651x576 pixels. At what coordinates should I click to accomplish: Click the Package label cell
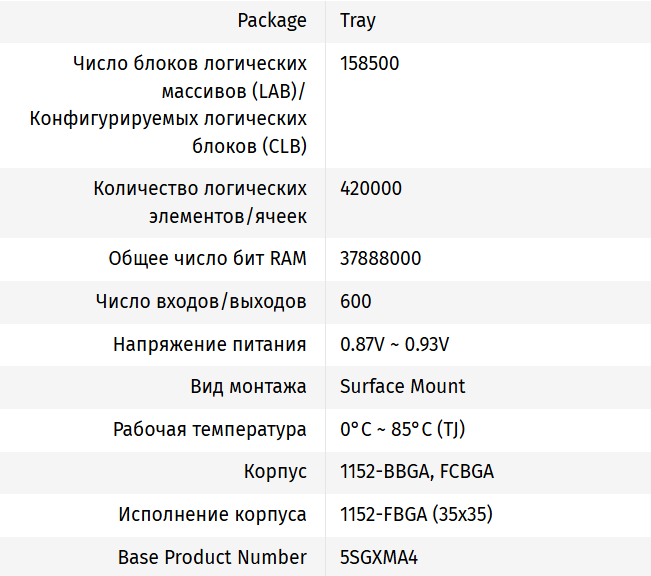[271, 20]
